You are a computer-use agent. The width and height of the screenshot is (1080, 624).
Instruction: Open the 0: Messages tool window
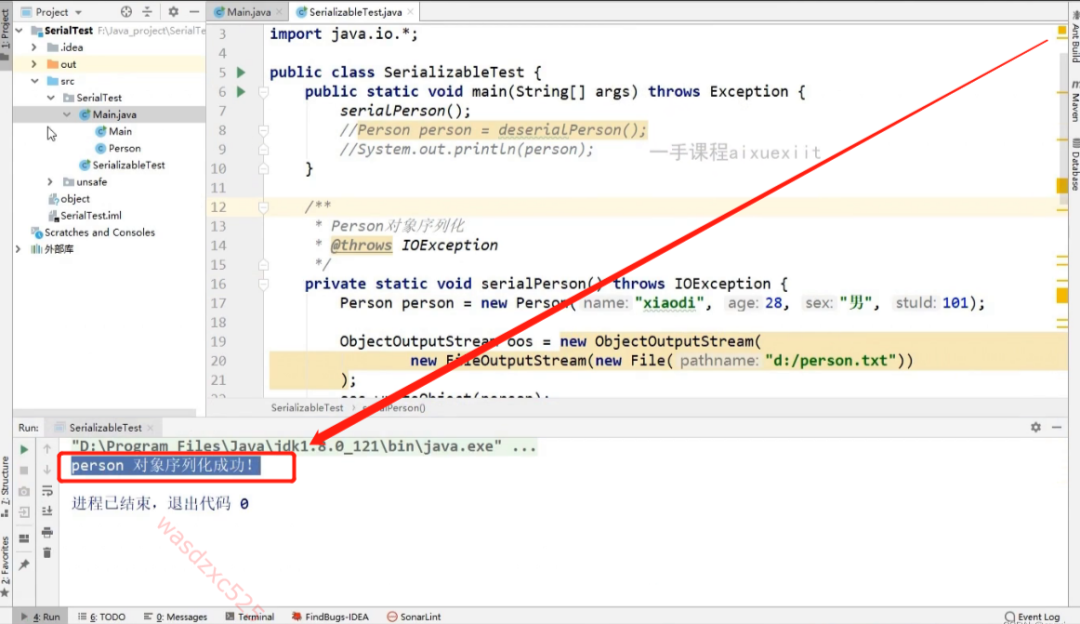click(176, 616)
